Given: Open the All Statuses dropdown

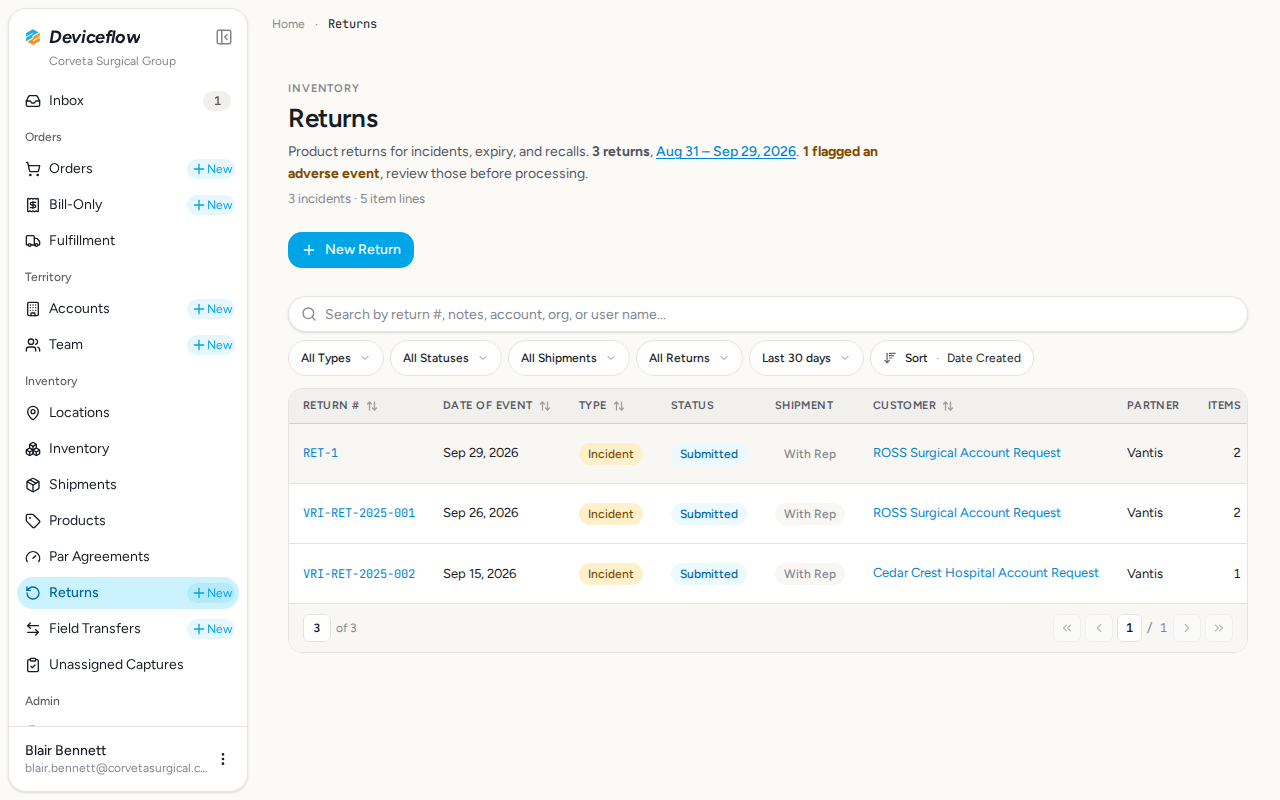Looking at the screenshot, I should tap(446, 358).
